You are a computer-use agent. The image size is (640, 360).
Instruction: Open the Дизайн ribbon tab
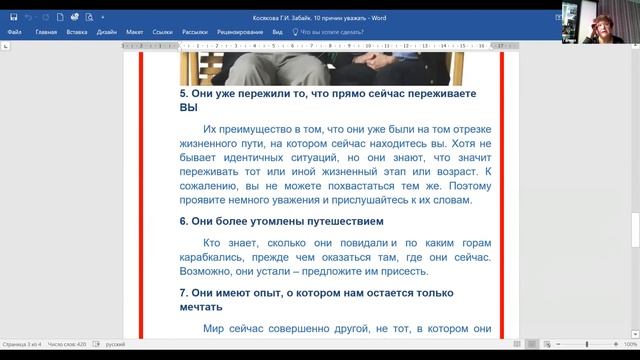107,32
